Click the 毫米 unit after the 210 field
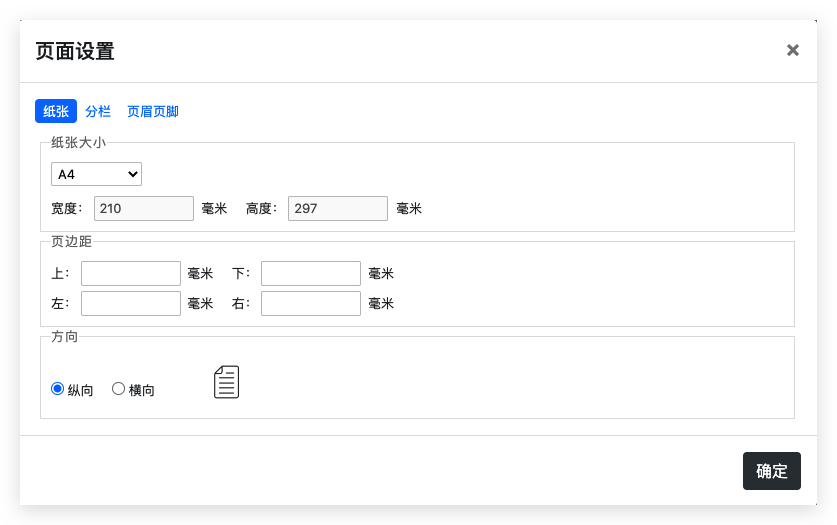Screen dimensions: 837x525 click(x=215, y=208)
